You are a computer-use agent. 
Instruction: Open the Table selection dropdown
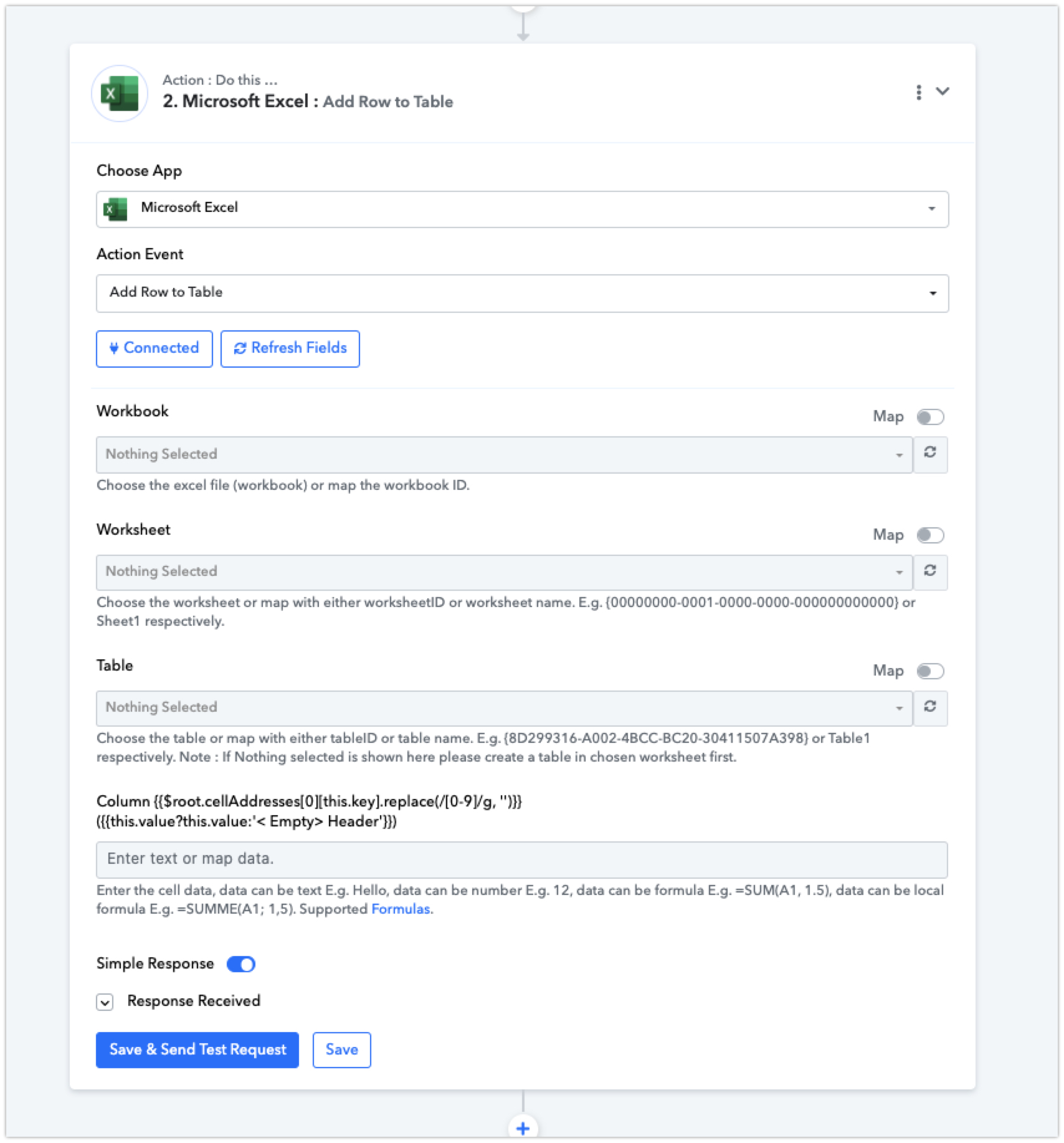[x=505, y=708]
